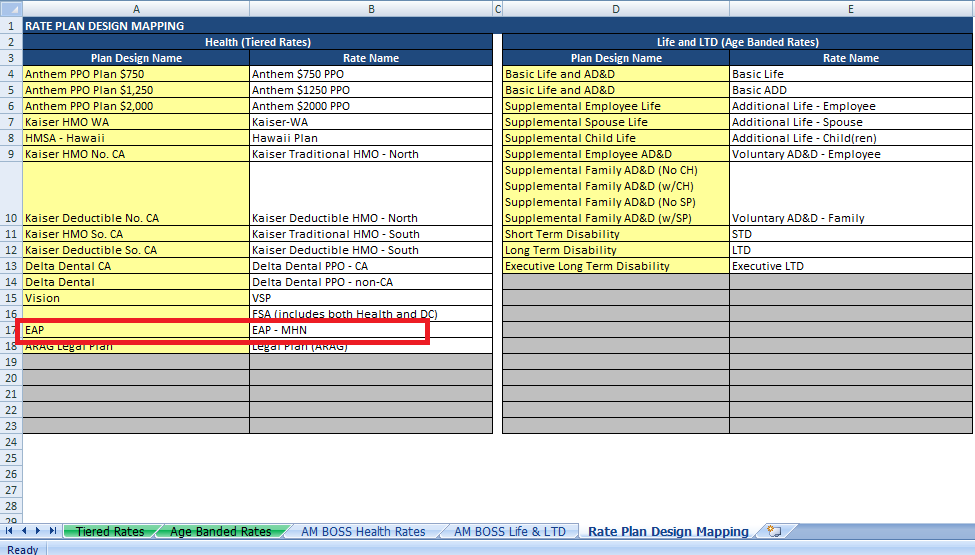Select column D header
This screenshot has height=555, width=975.
point(616,9)
